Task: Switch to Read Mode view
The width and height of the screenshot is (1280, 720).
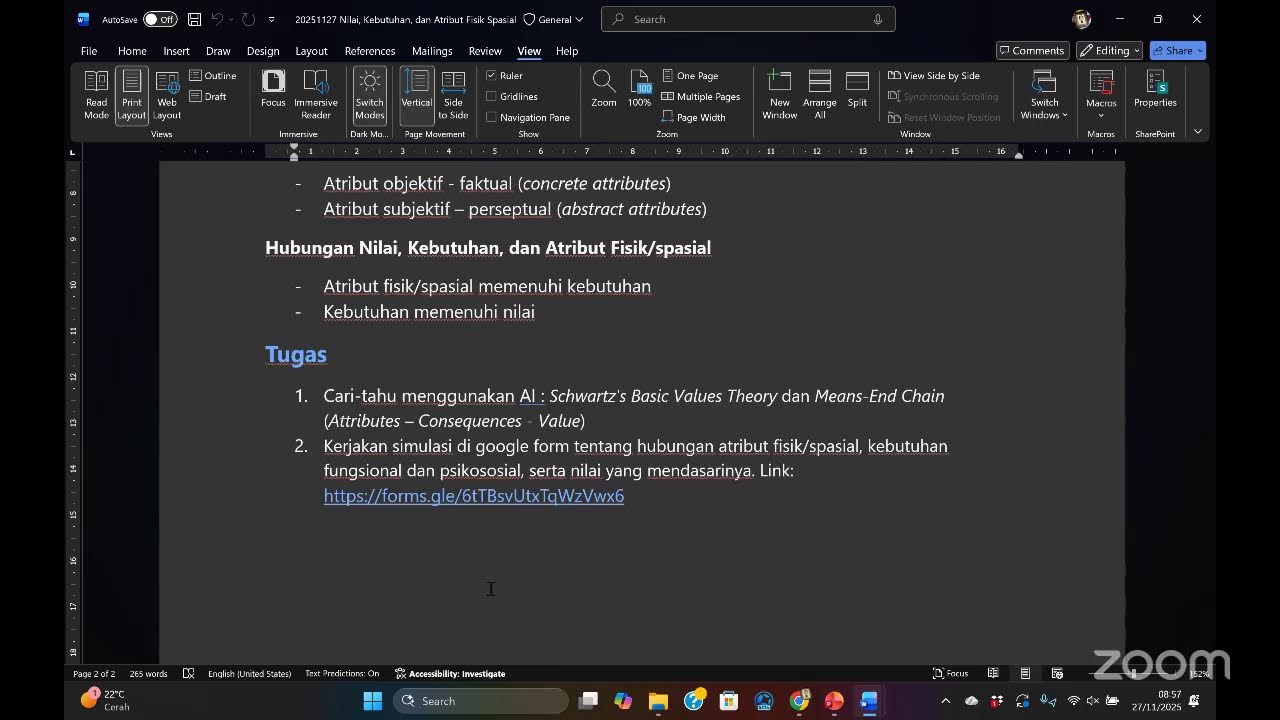Action: point(96,95)
